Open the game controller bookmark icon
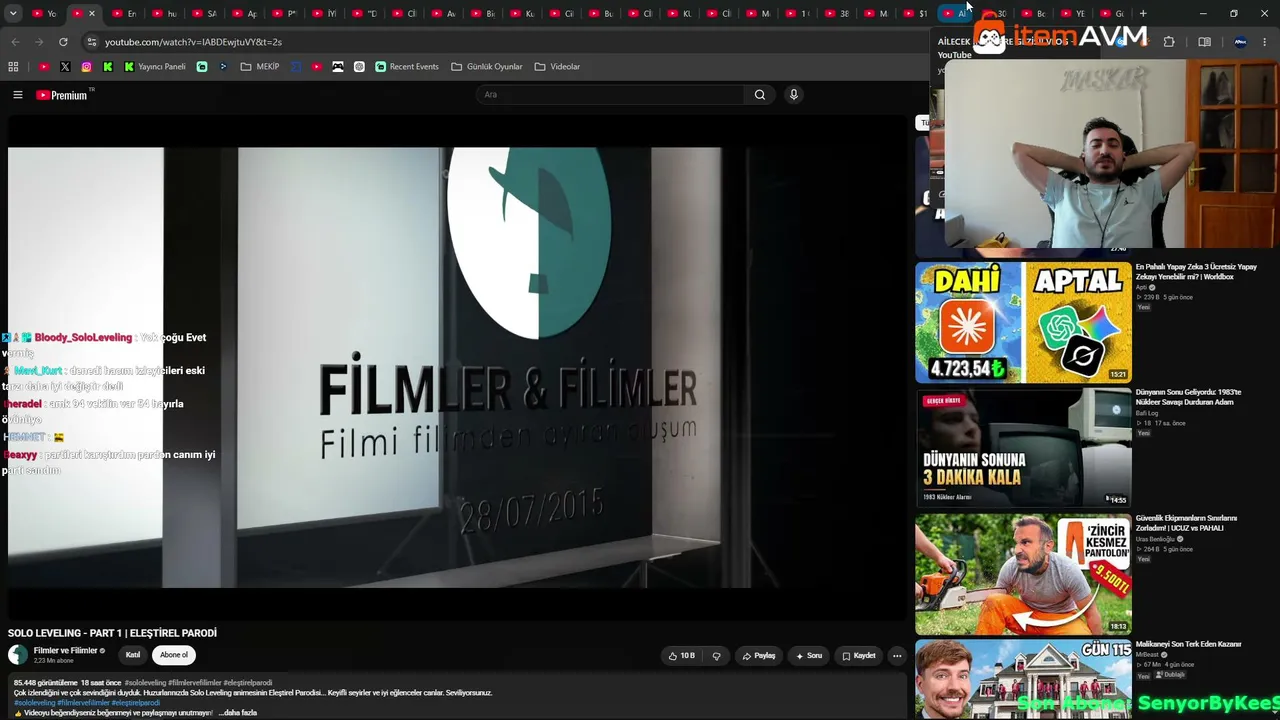 tap(338, 67)
